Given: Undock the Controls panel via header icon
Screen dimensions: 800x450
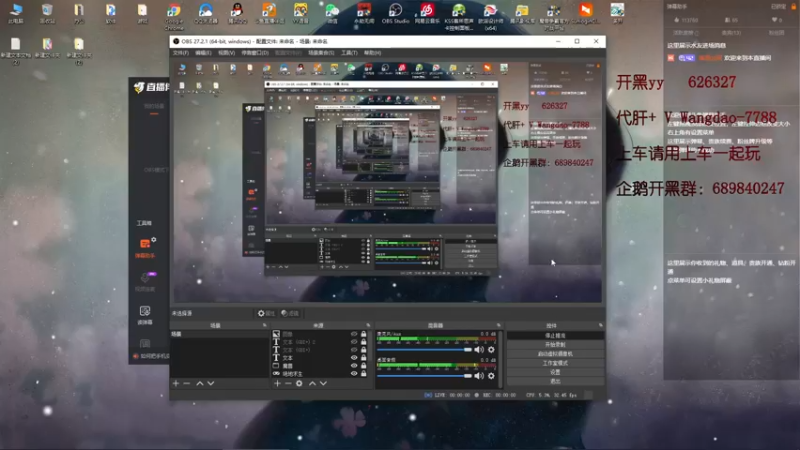Looking at the screenshot, I should click(x=601, y=325).
